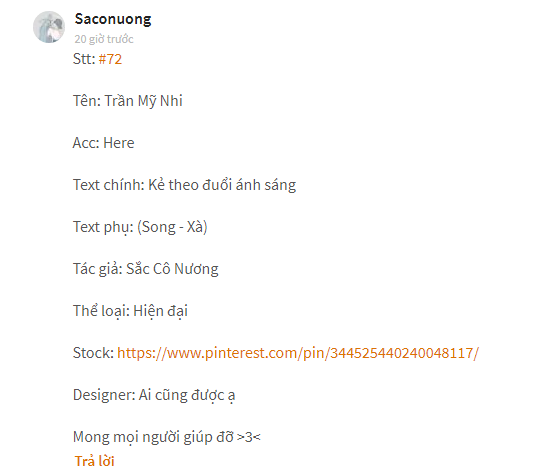Screen dimensions: 546x474
Task: Click the 'Tác giả:' label
Action: click(x=98, y=269)
